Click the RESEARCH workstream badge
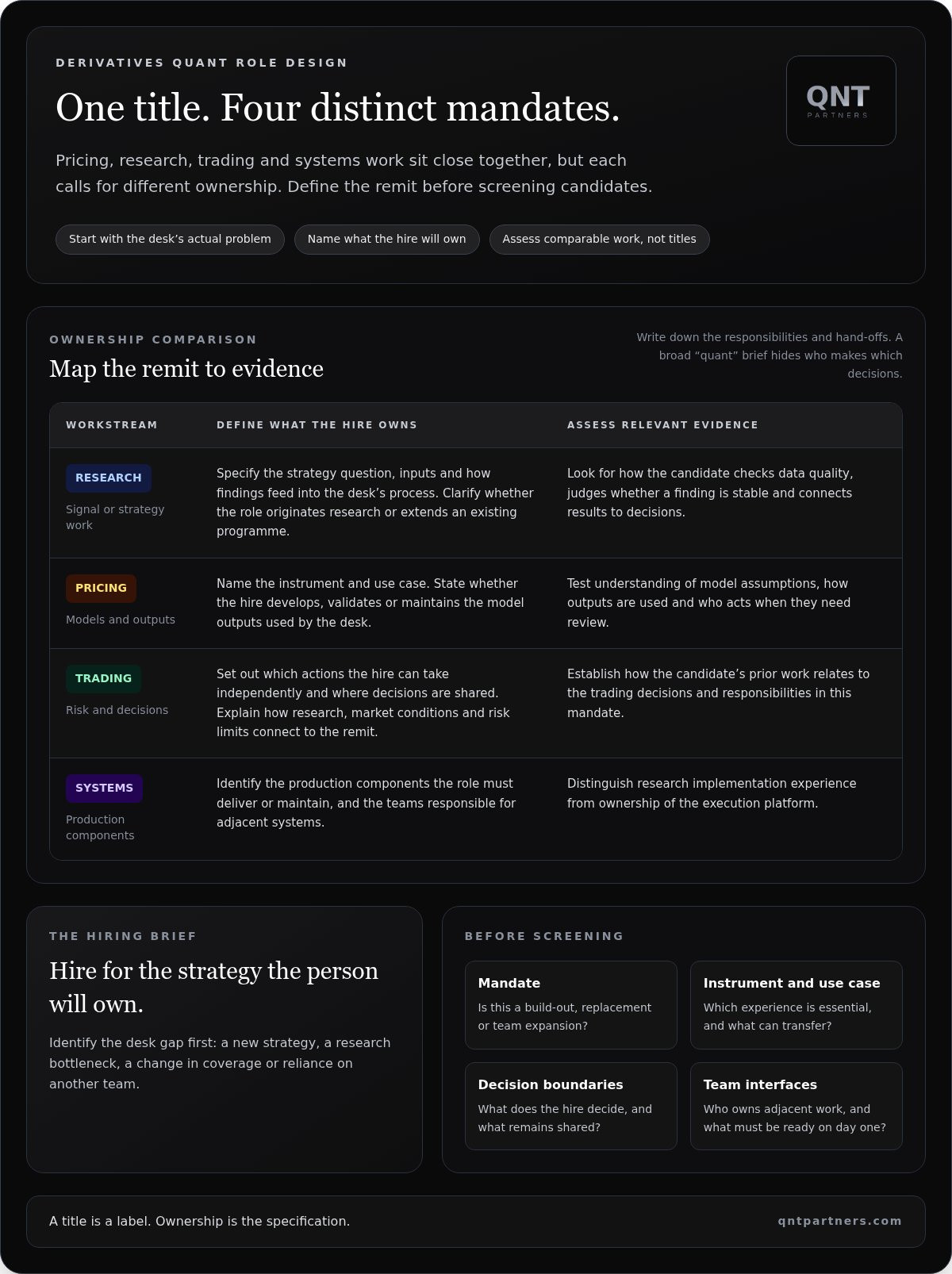This screenshot has width=952, height=1274. pyautogui.click(x=109, y=478)
